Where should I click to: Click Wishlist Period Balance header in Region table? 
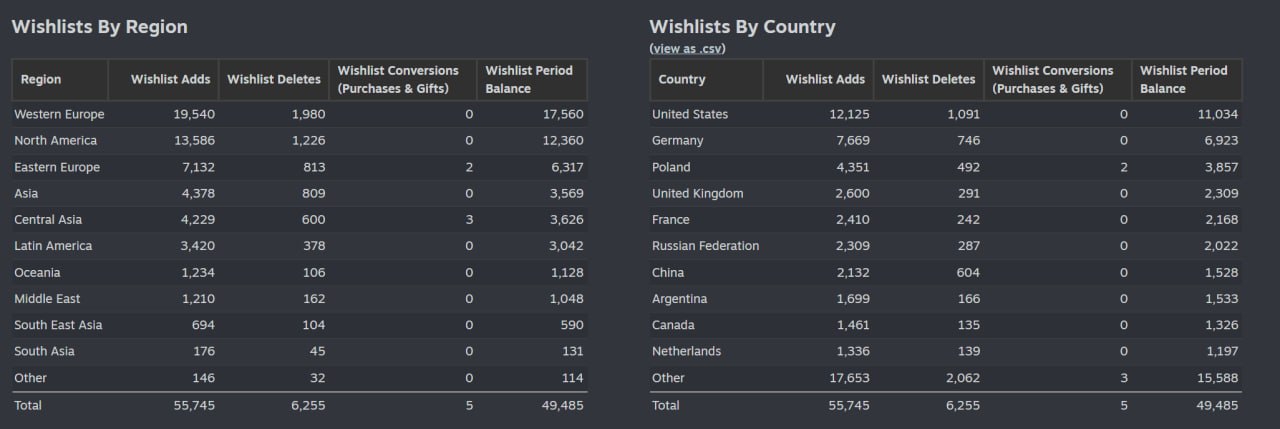[x=531, y=79]
